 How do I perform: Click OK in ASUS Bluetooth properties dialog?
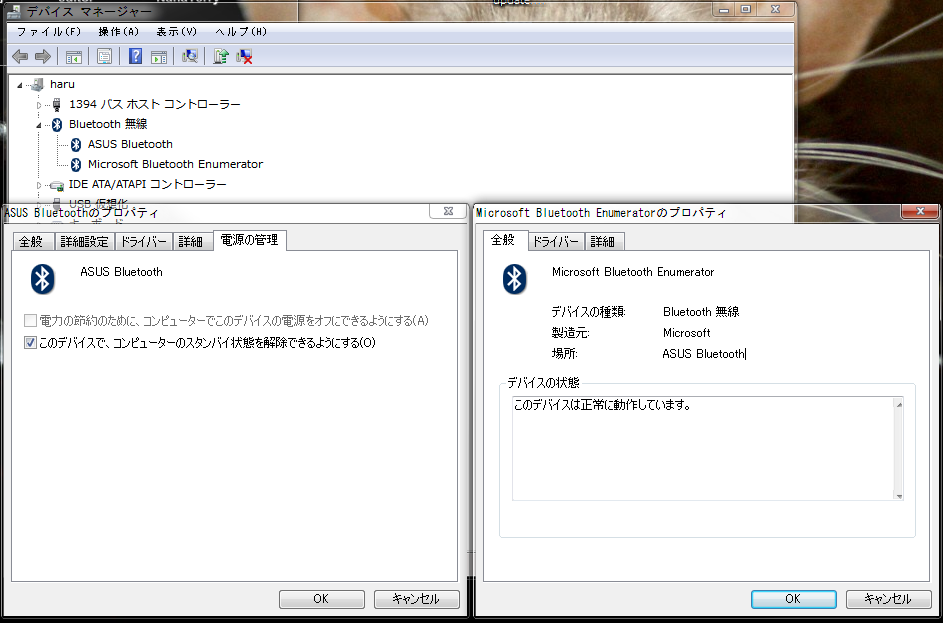pos(321,599)
